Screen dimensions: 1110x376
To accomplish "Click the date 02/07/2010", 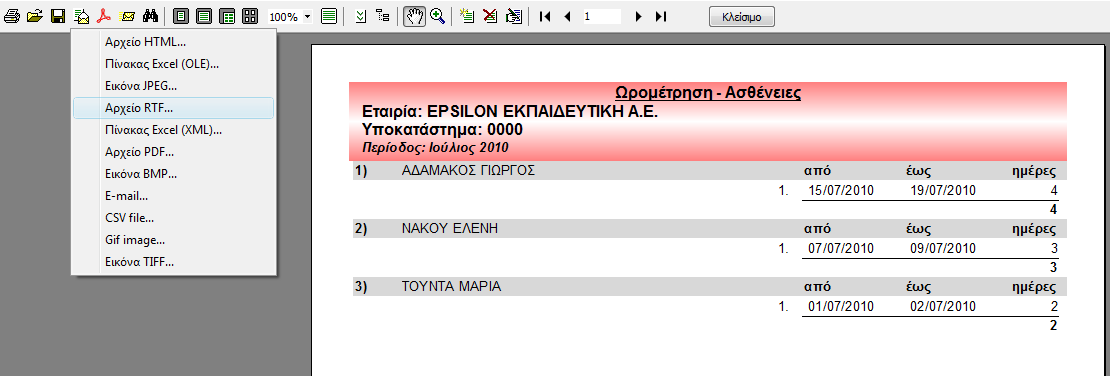I will [x=943, y=307].
